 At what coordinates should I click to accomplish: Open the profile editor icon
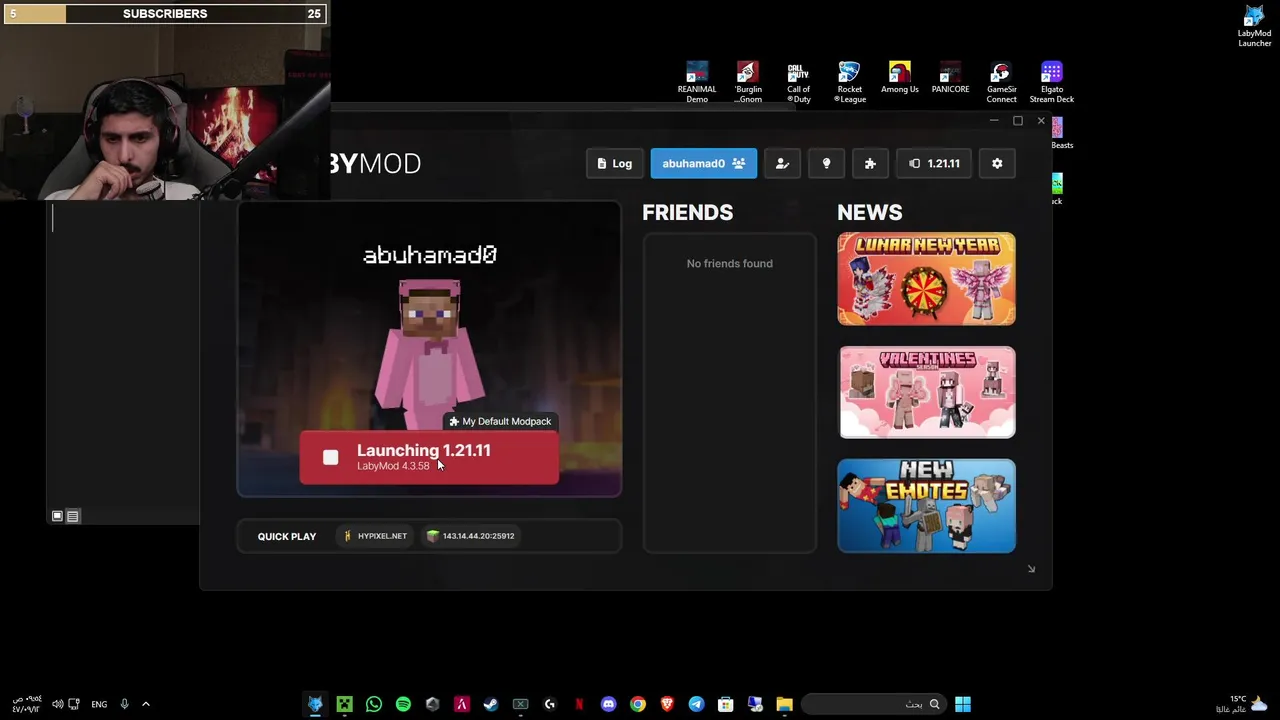(782, 163)
